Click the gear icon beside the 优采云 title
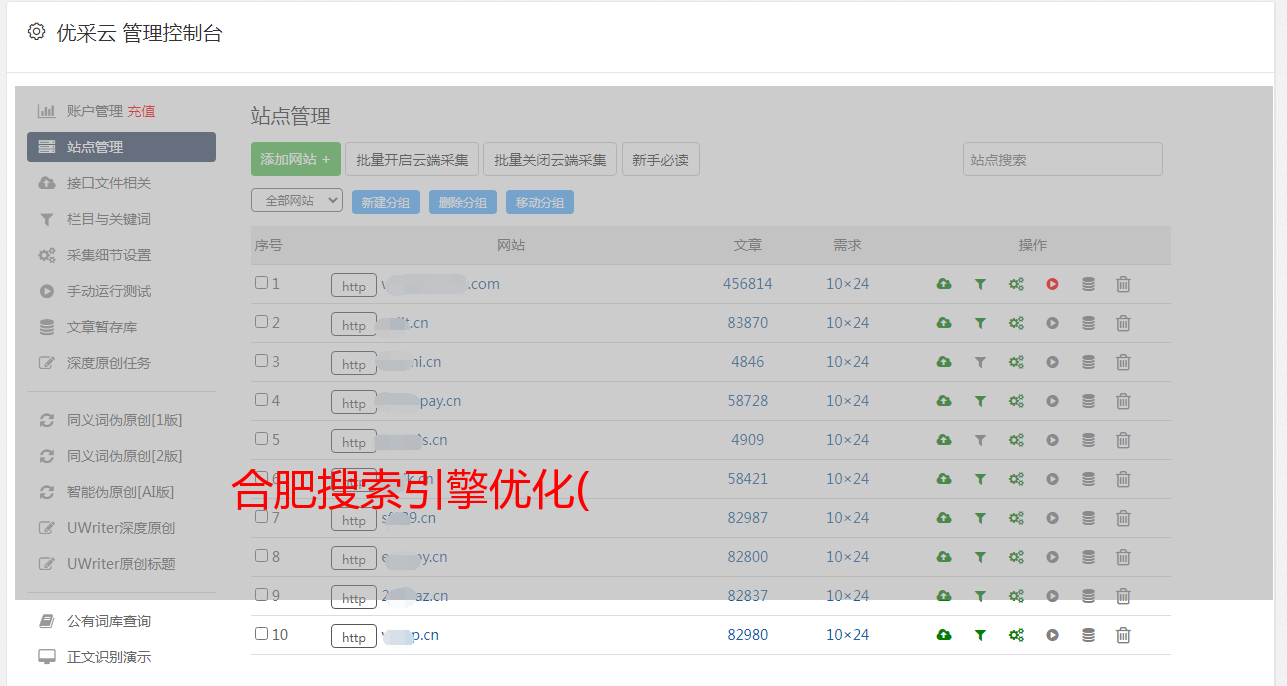Image resolution: width=1287 pixels, height=686 pixels. [37, 32]
